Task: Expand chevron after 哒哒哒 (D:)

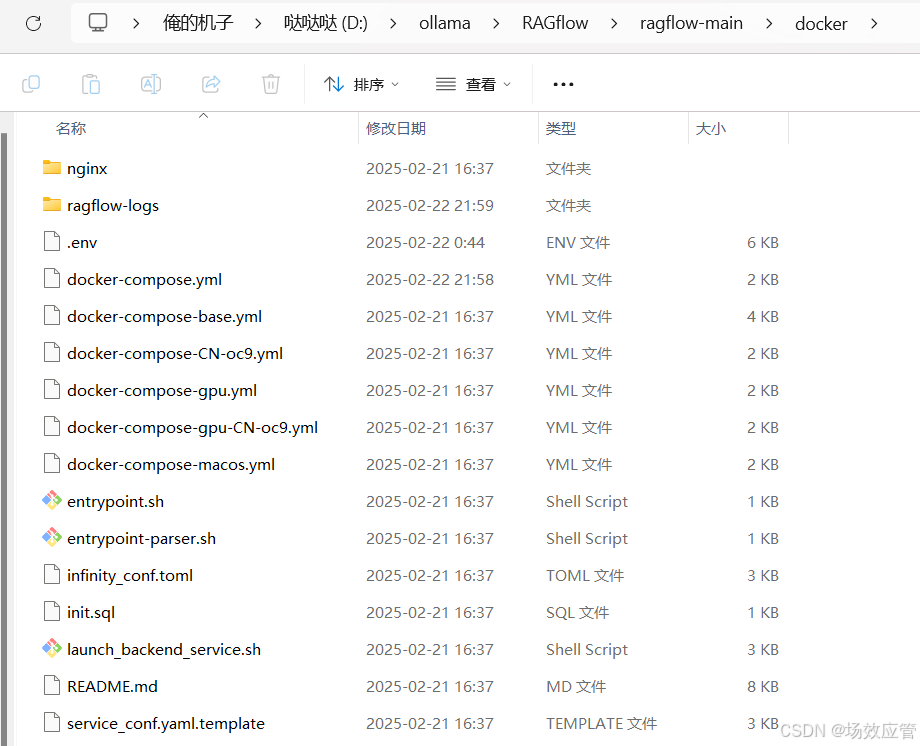Action: pyautogui.click(x=393, y=23)
